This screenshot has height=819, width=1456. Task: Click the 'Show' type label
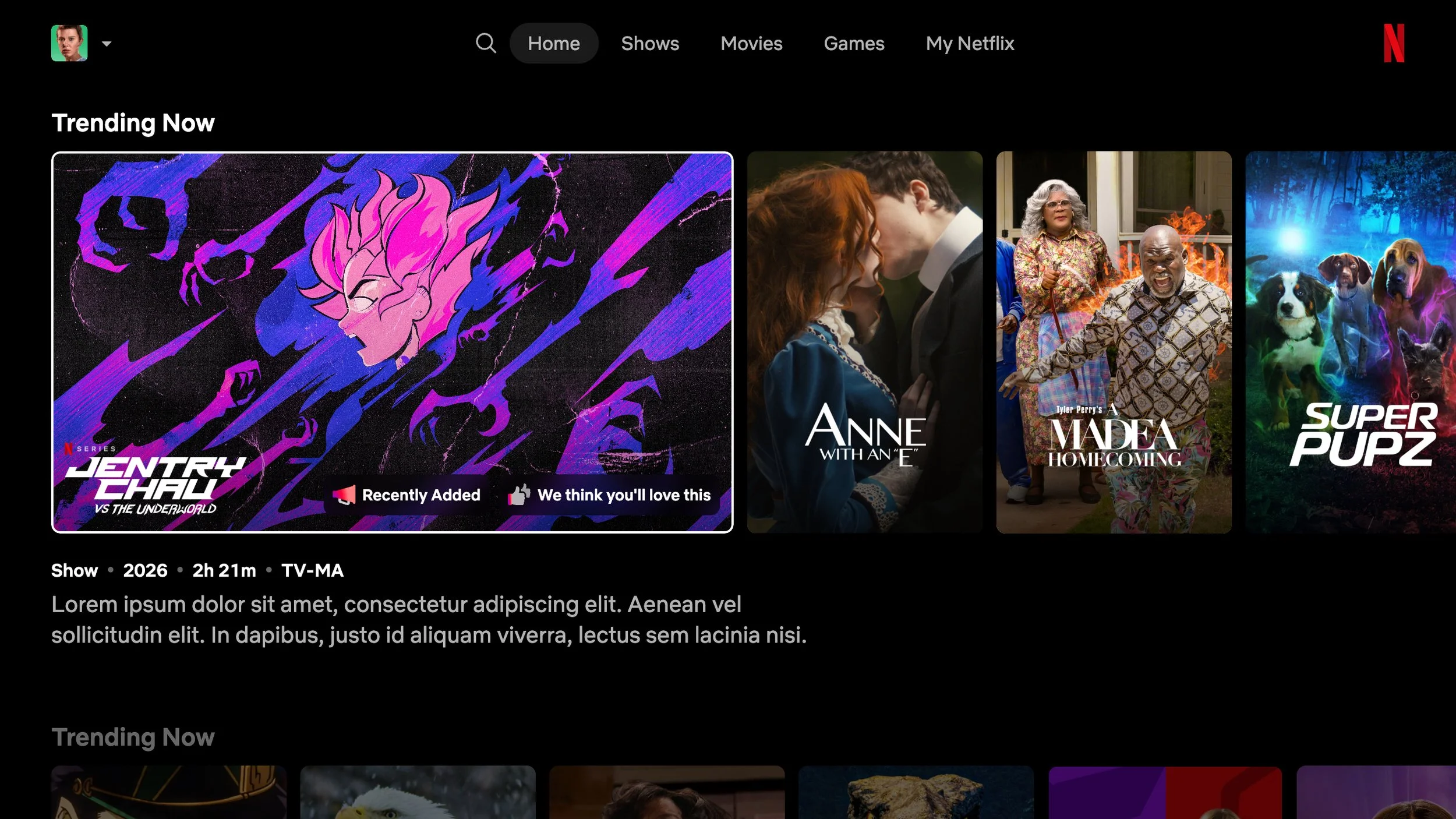[x=75, y=570]
